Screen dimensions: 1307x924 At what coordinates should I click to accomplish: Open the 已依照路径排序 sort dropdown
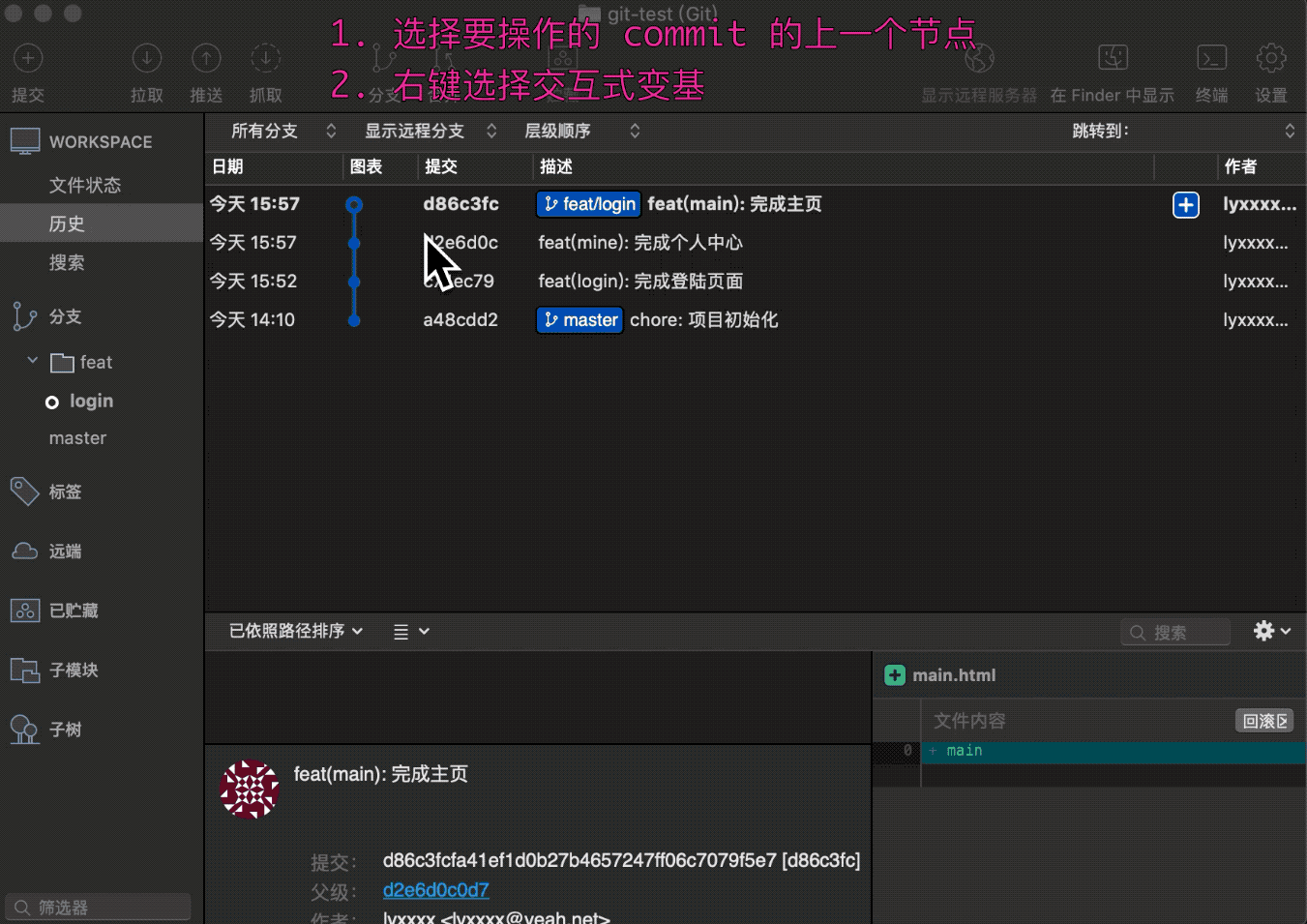(296, 631)
